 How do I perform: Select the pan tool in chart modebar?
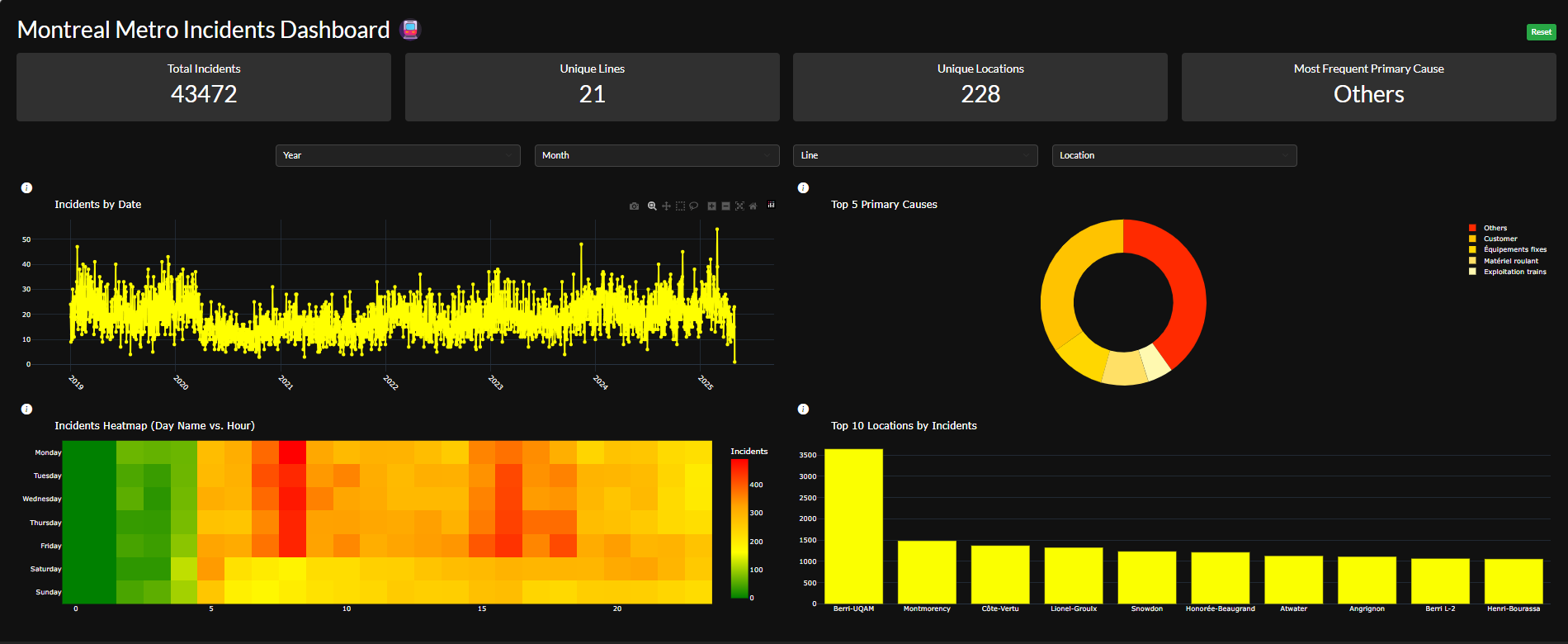[666, 206]
